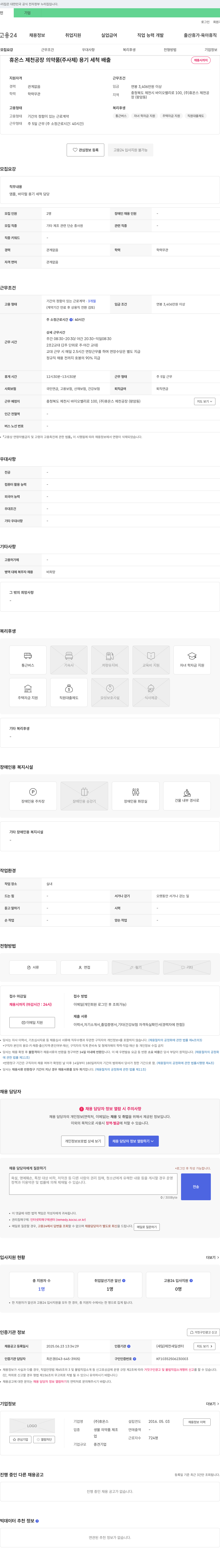This screenshot has height=1568, width=220.
Task: Toggle the 열람차단 button
Action: [44, 1440]
